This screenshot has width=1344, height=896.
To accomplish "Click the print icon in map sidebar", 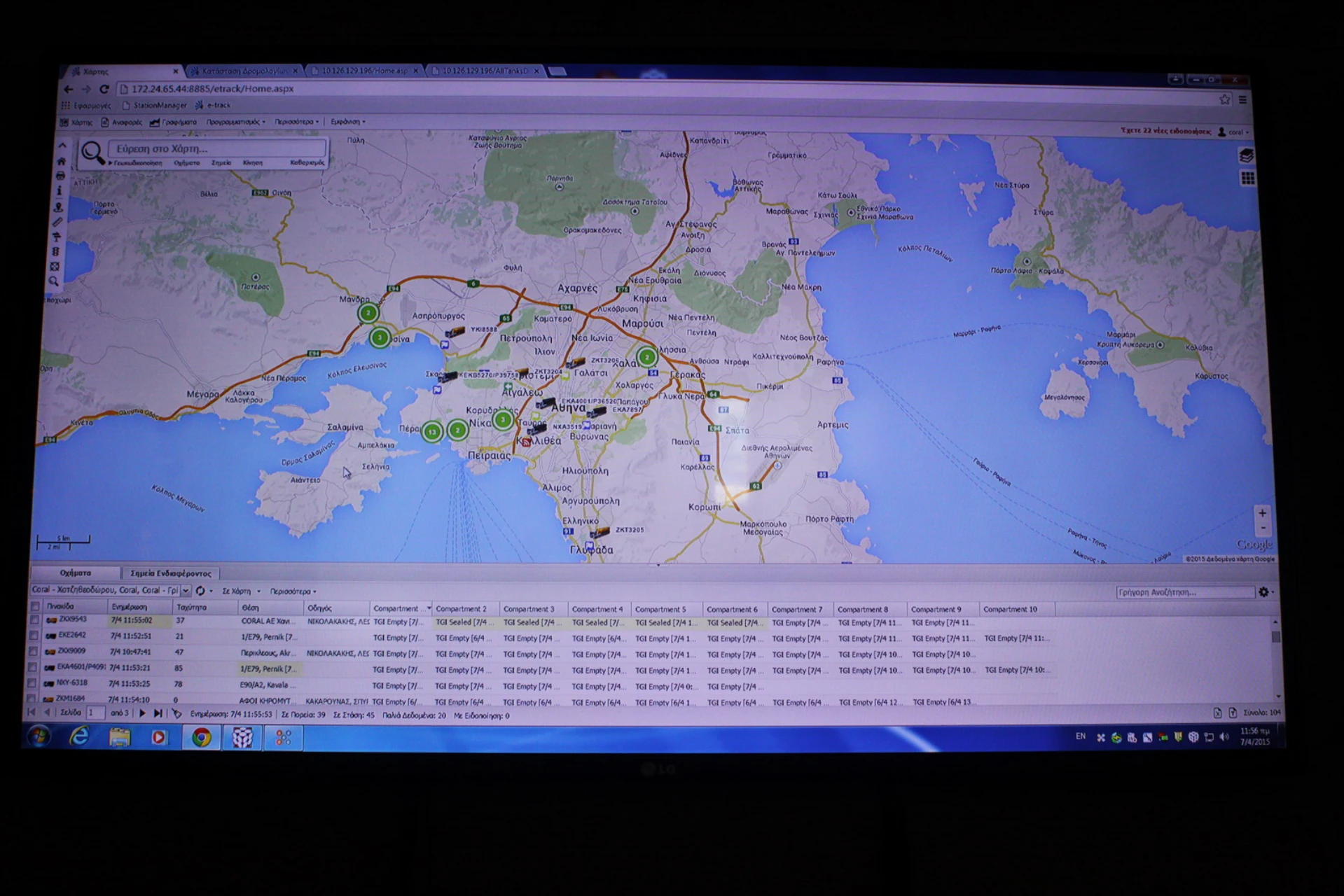I will [x=60, y=176].
